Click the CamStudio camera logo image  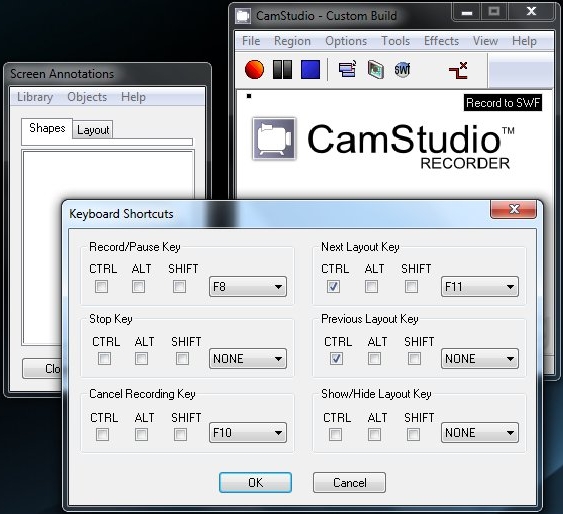(274, 139)
